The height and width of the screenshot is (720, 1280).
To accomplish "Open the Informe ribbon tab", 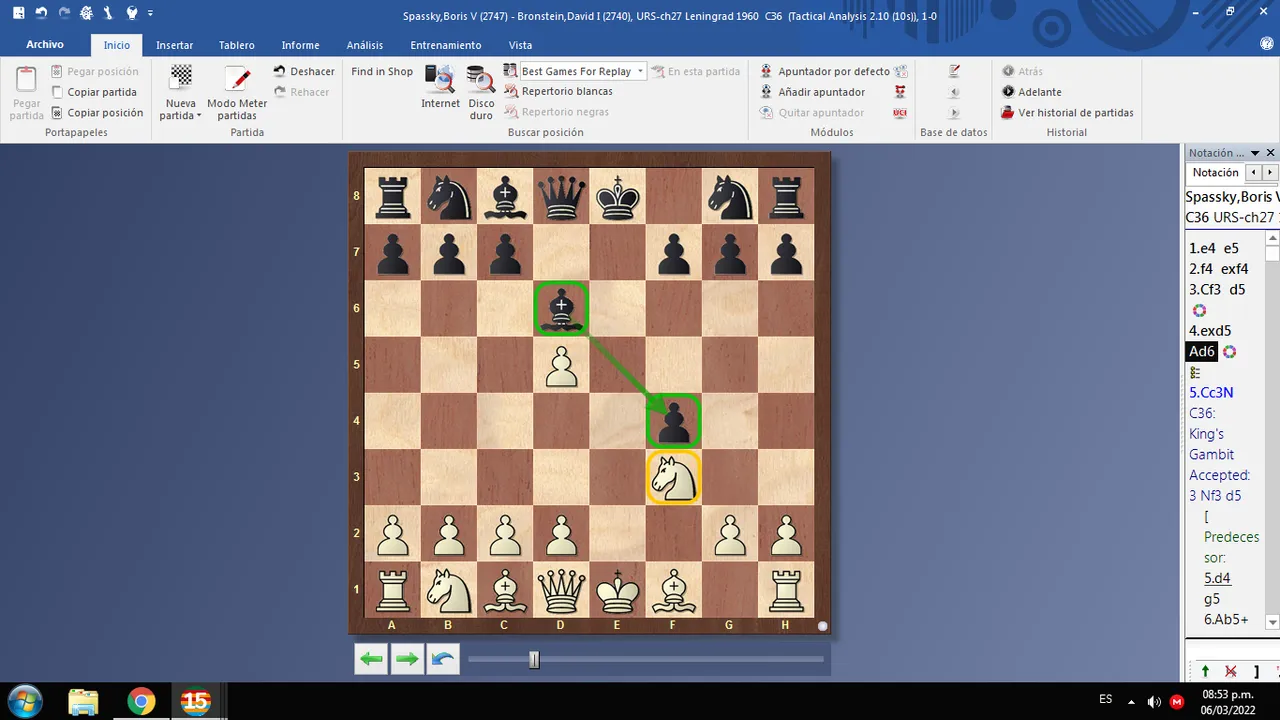I will click(300, 45).
